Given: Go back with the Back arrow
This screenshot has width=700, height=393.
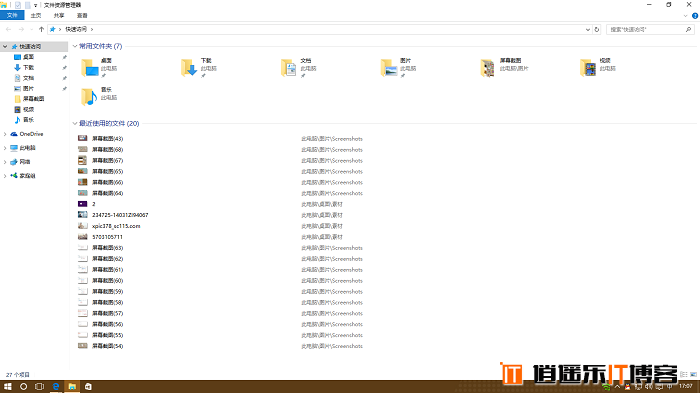Looking at the screenshot, I should pyautogui.click(x=8, y=29).
